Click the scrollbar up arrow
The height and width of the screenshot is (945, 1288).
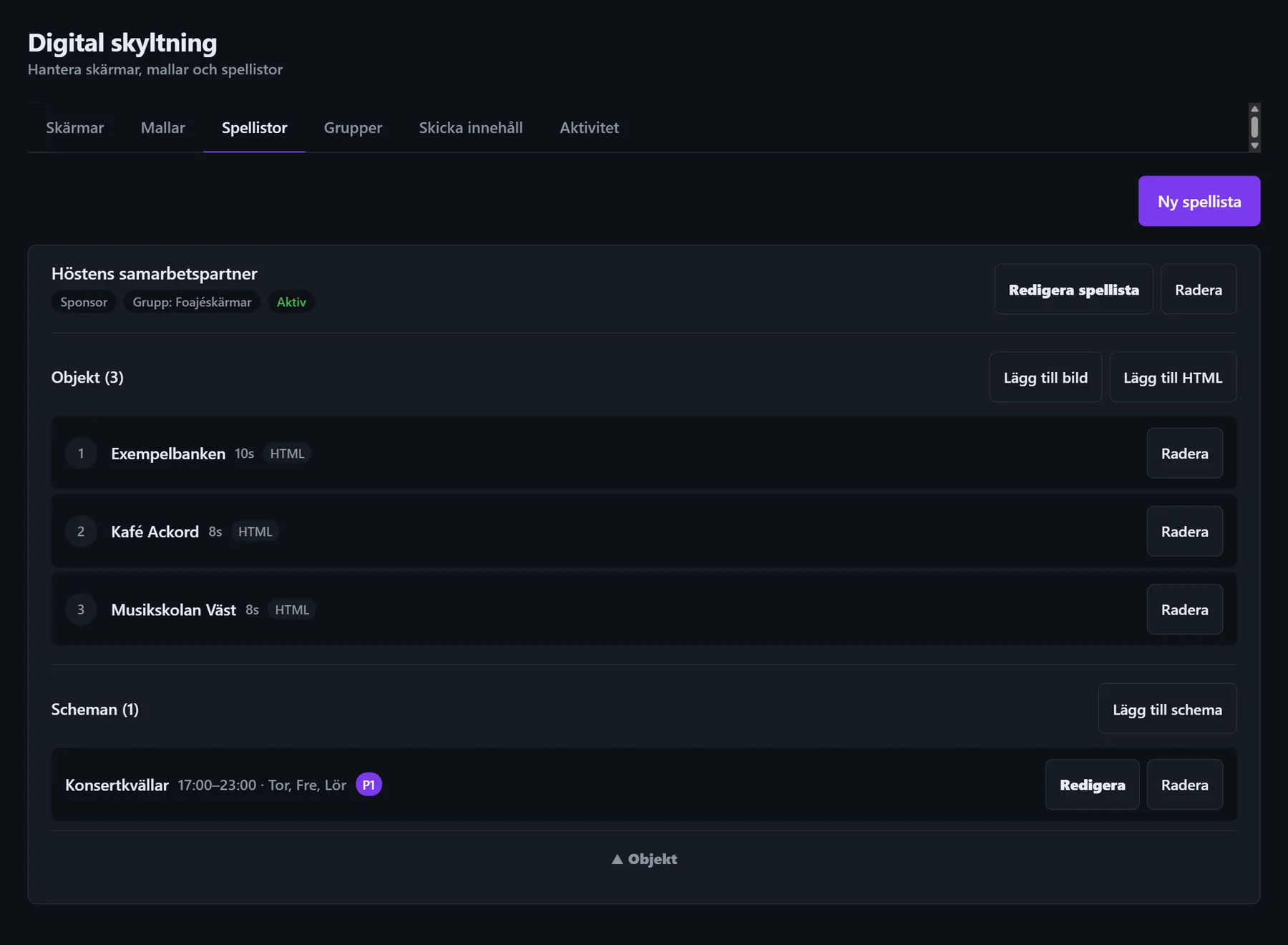click(1254, 109)
